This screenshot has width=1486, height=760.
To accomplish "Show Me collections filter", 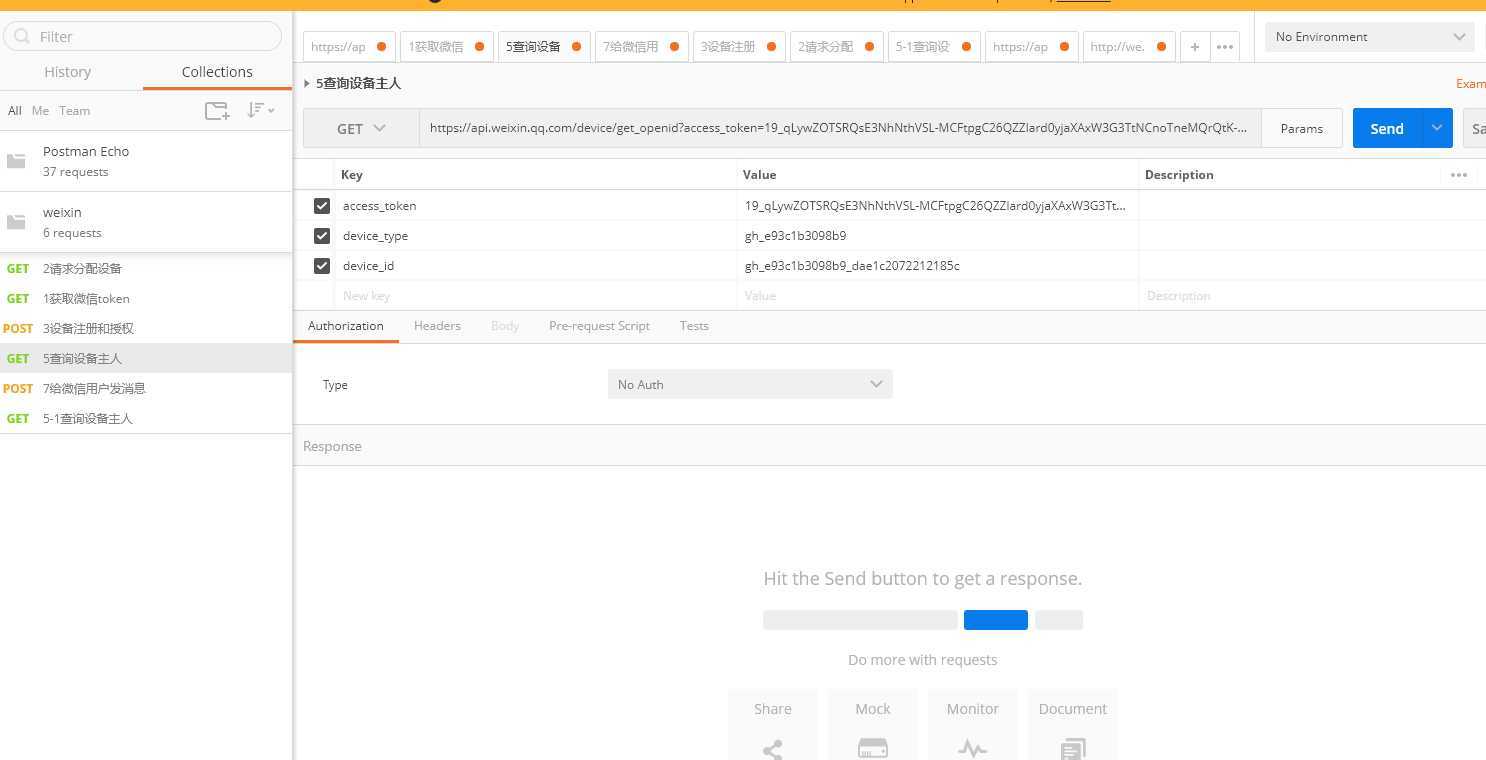I will click(40, 111).
